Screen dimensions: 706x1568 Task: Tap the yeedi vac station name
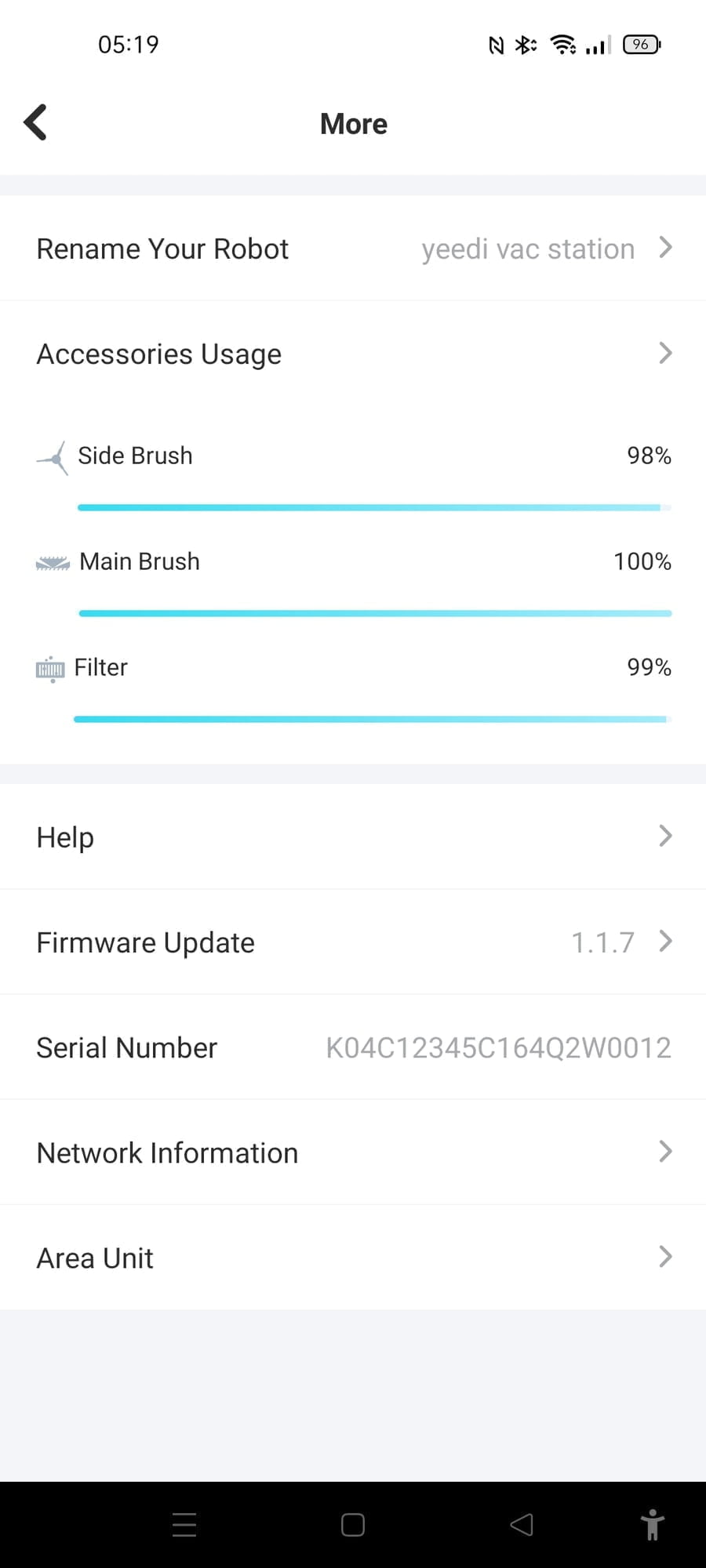(x=528, y=249)
